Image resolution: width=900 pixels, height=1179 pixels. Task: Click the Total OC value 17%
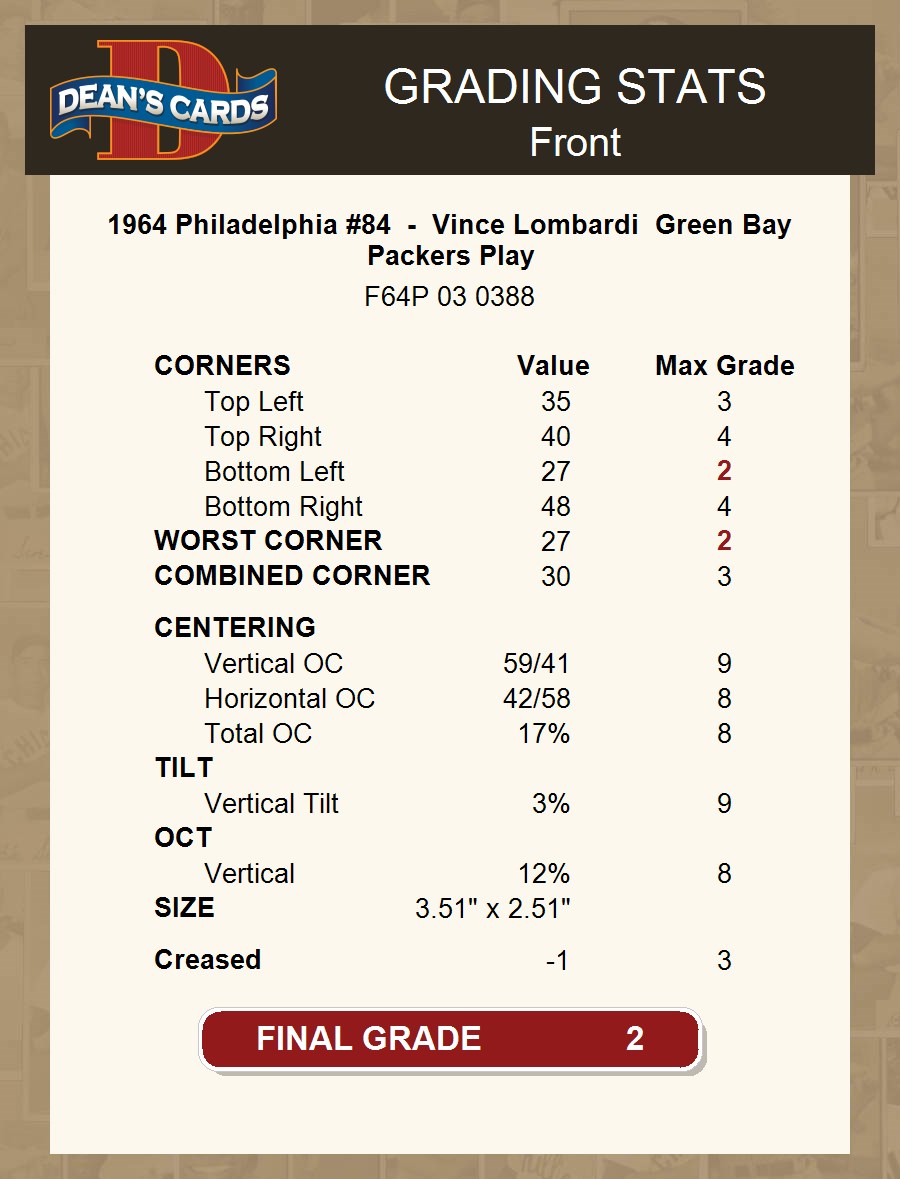coord(544,734)
